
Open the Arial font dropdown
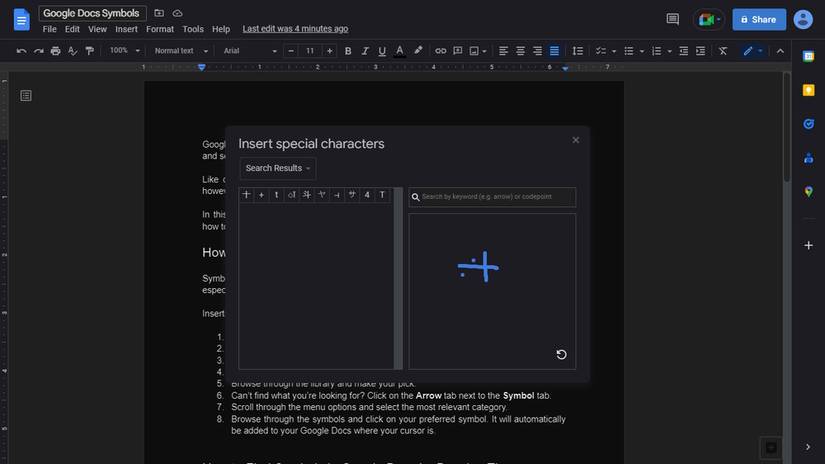point(246,51)
